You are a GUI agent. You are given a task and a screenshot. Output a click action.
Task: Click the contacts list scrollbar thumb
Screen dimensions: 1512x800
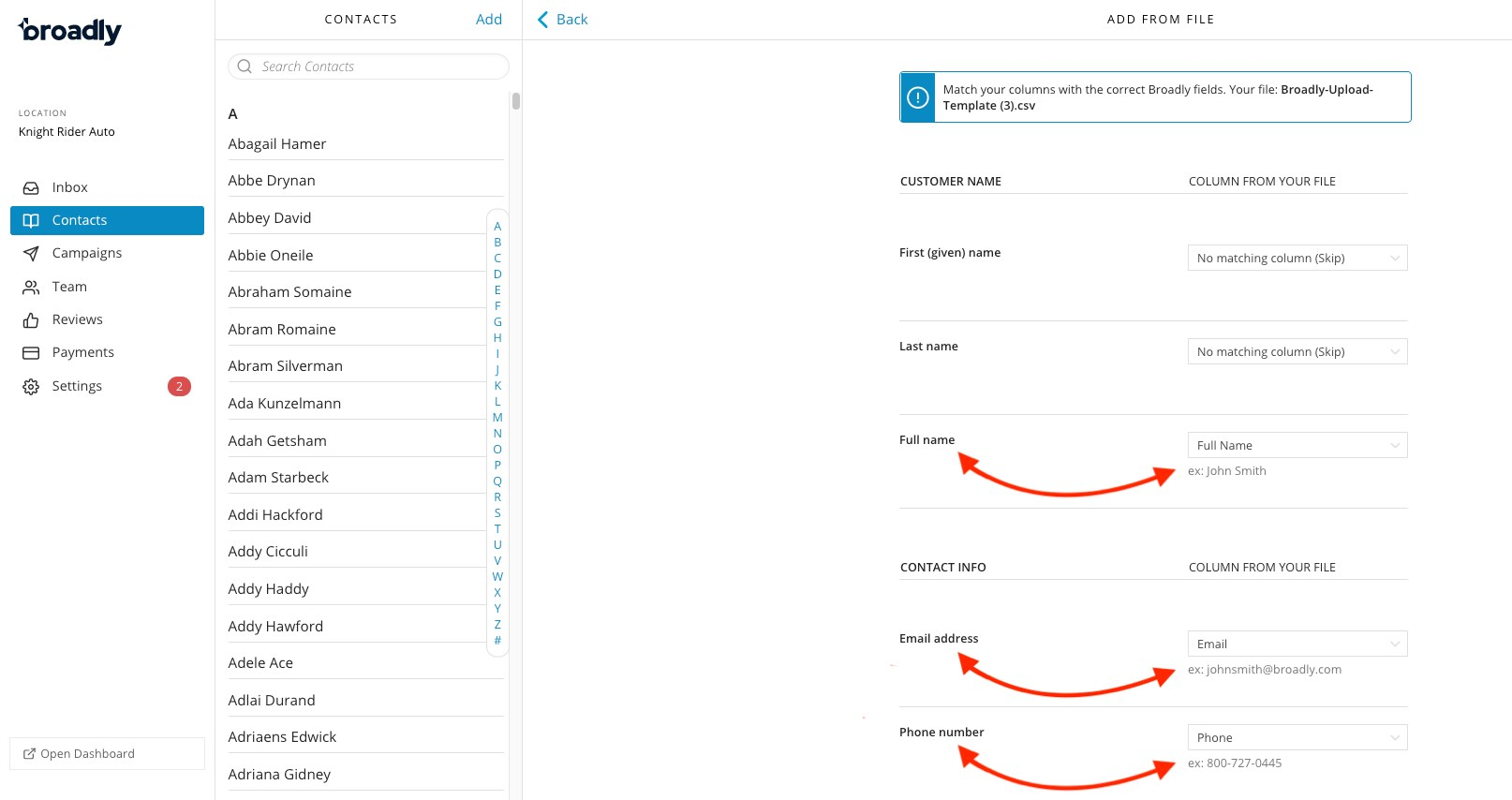click(x=516, y=101)
